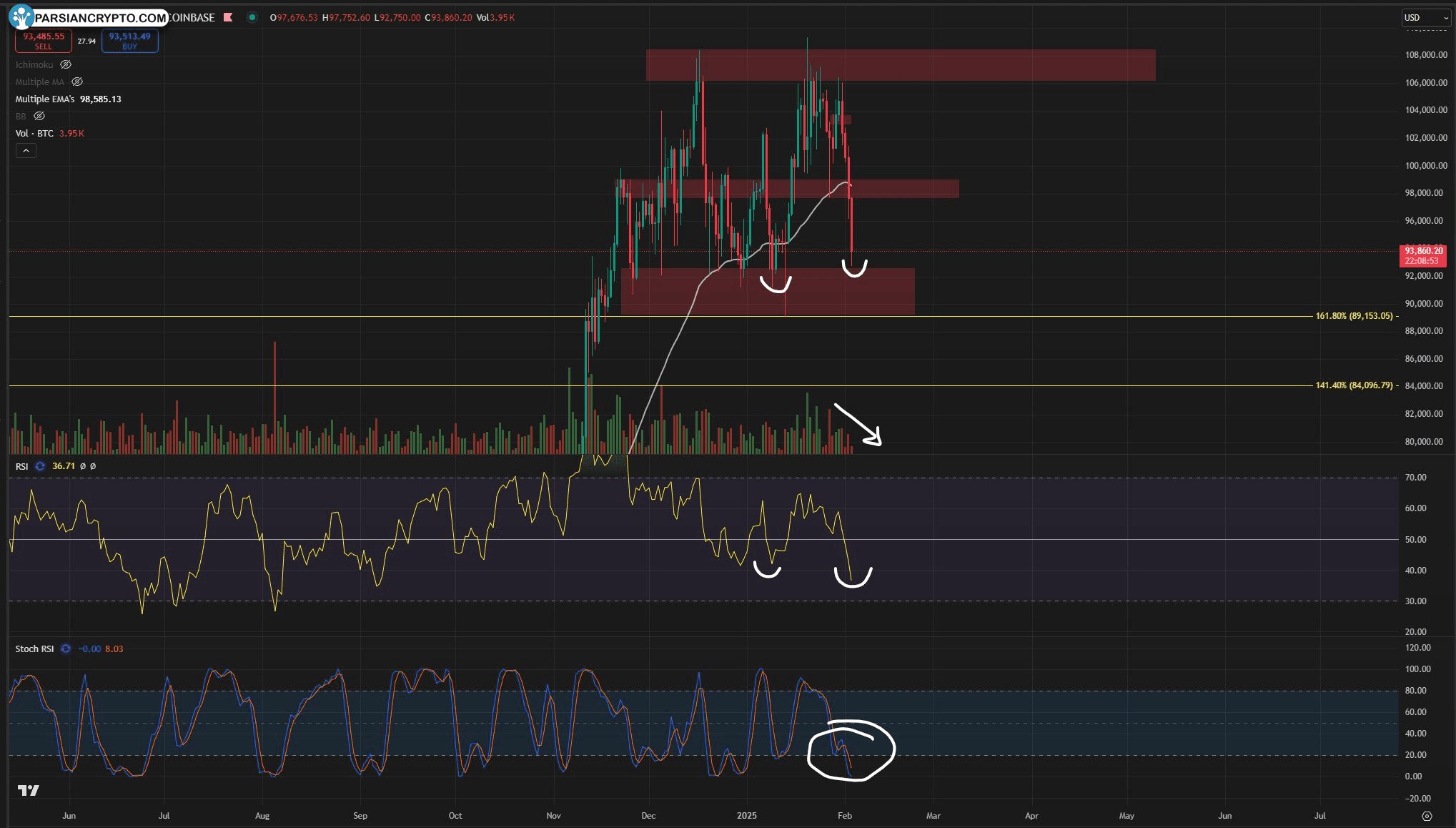
Task: Click the spread value 27.94
Action: pyautogui.click(x=86, y=41)
